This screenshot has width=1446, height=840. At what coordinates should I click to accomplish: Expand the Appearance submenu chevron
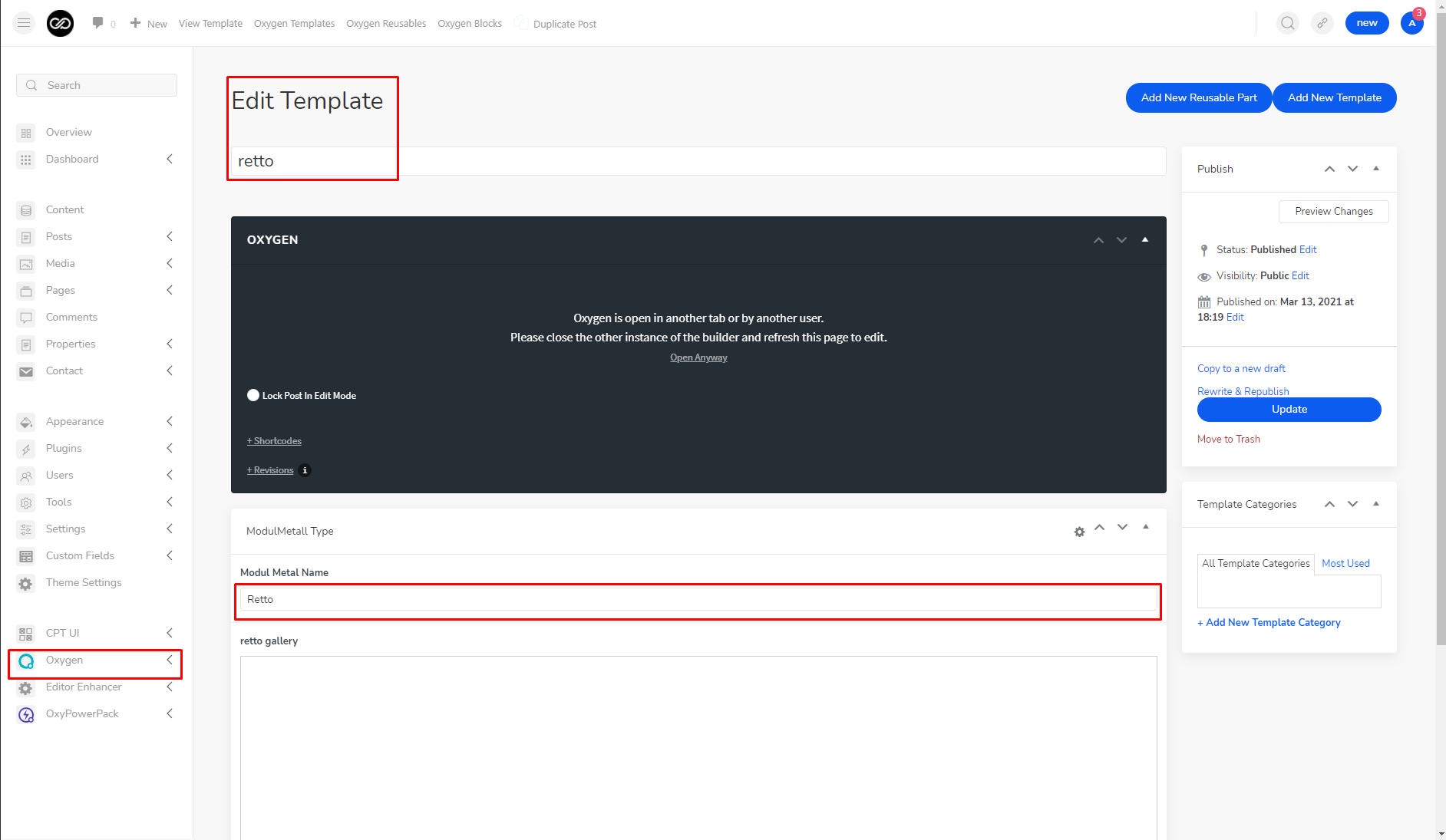click(x=170, y=421)
